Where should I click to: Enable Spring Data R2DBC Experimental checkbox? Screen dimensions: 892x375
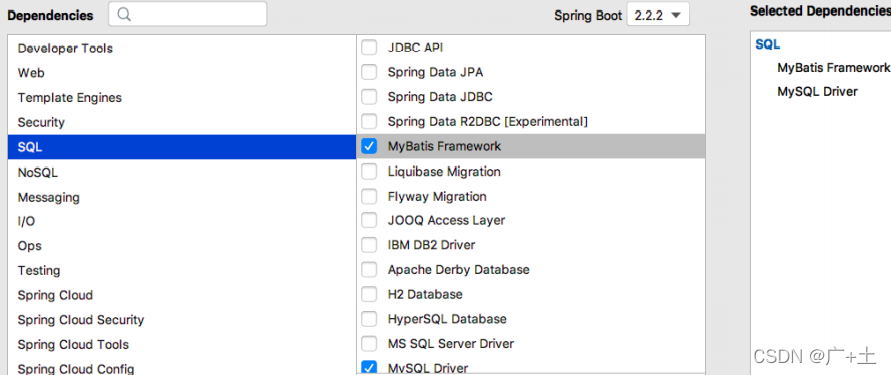369,121
